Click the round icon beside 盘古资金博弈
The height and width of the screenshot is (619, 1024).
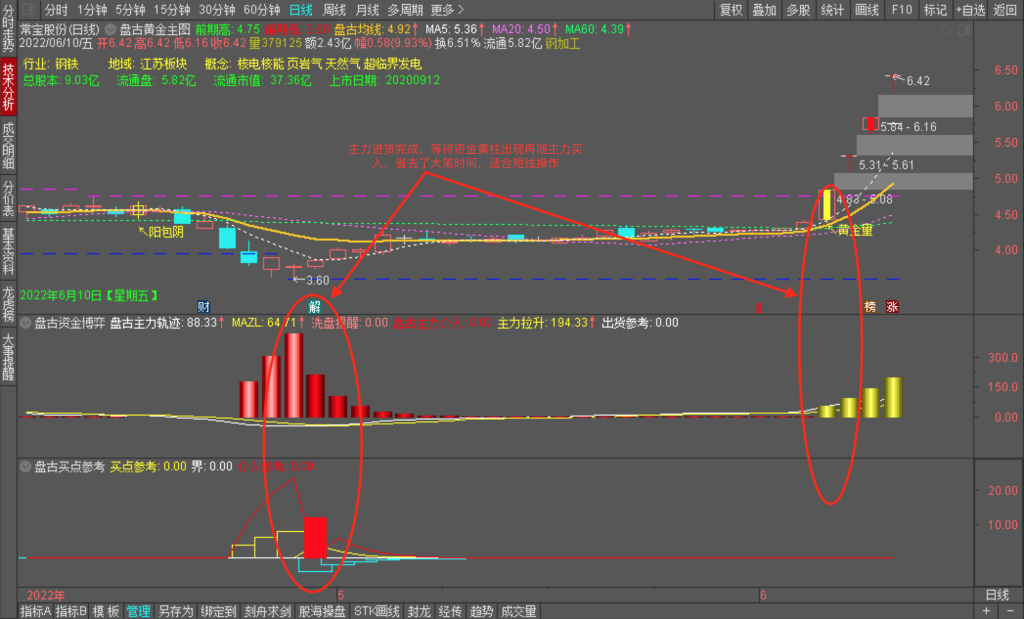click(25, 323)
